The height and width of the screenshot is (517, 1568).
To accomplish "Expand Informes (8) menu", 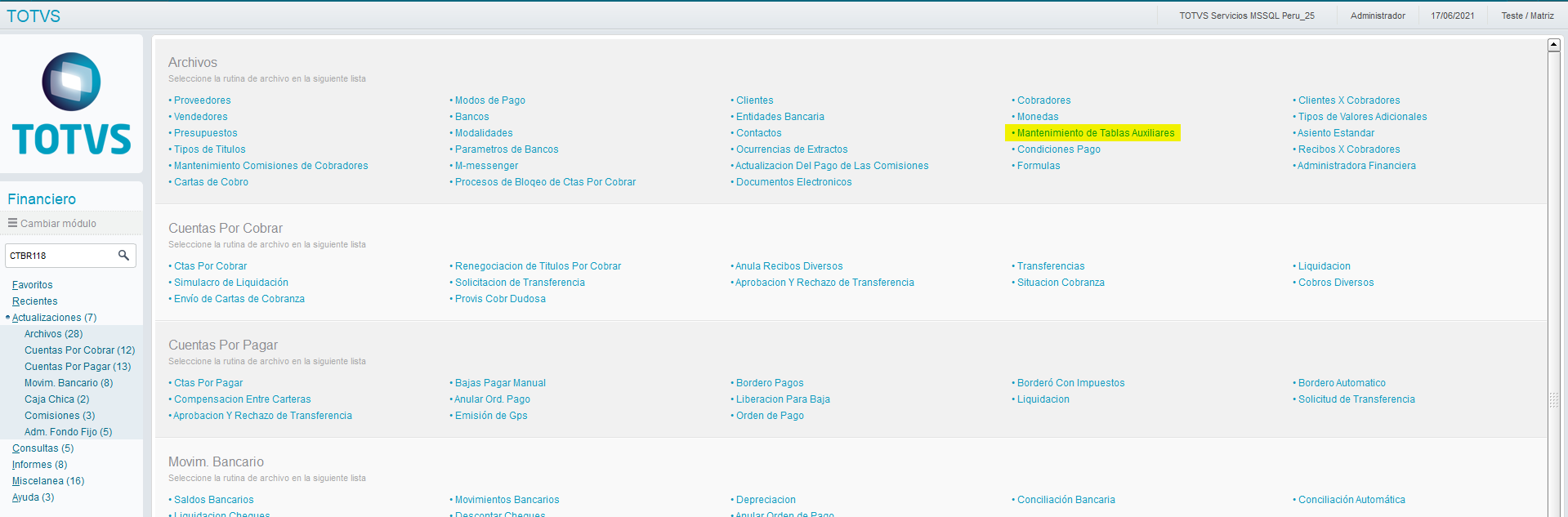I will [40, 465].
